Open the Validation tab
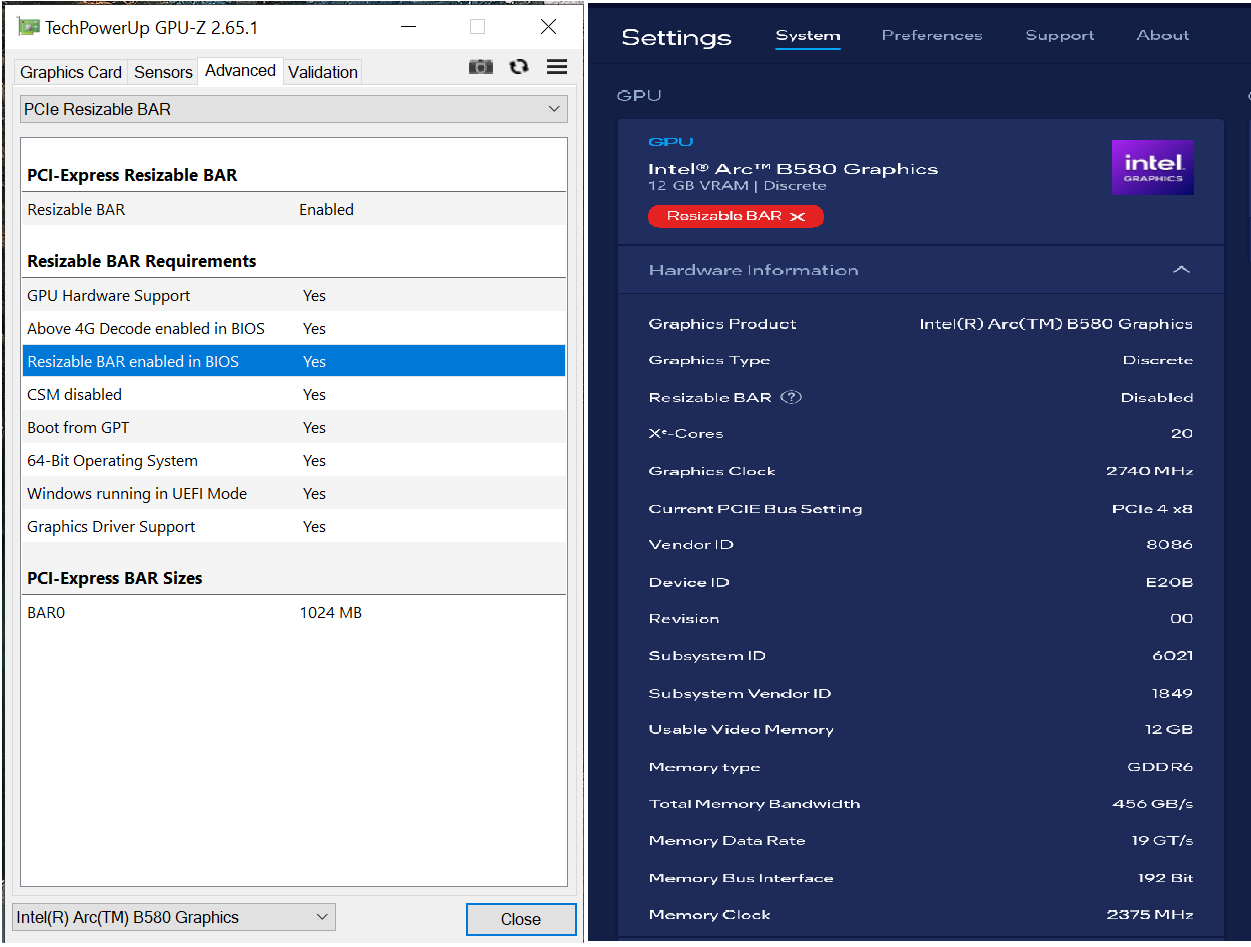The width and height of the screenshot is (1251, 947). tap(323, 72)
